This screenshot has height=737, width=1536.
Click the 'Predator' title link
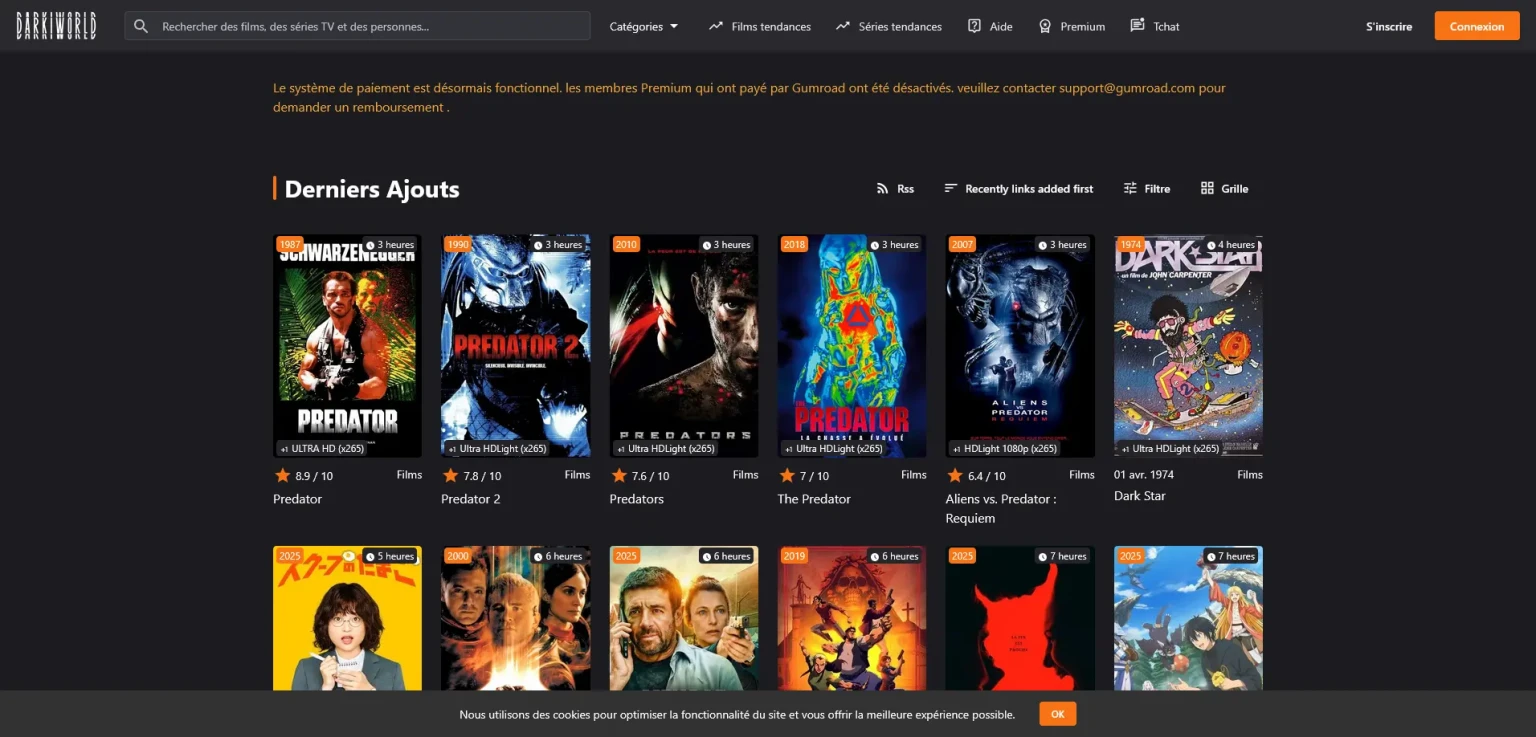click(x=297, y=499)
